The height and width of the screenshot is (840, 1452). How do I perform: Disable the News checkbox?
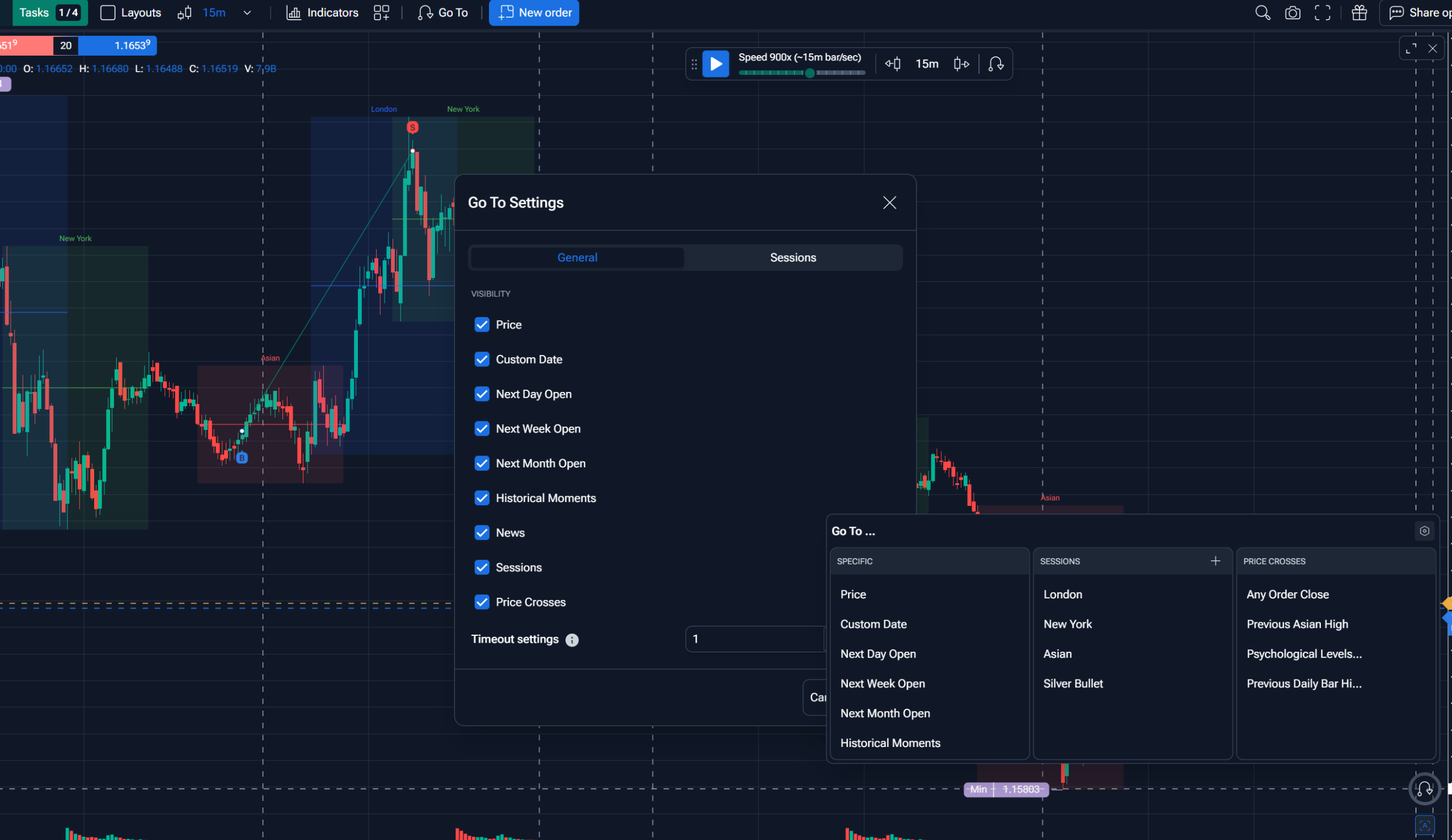(482, 533)
